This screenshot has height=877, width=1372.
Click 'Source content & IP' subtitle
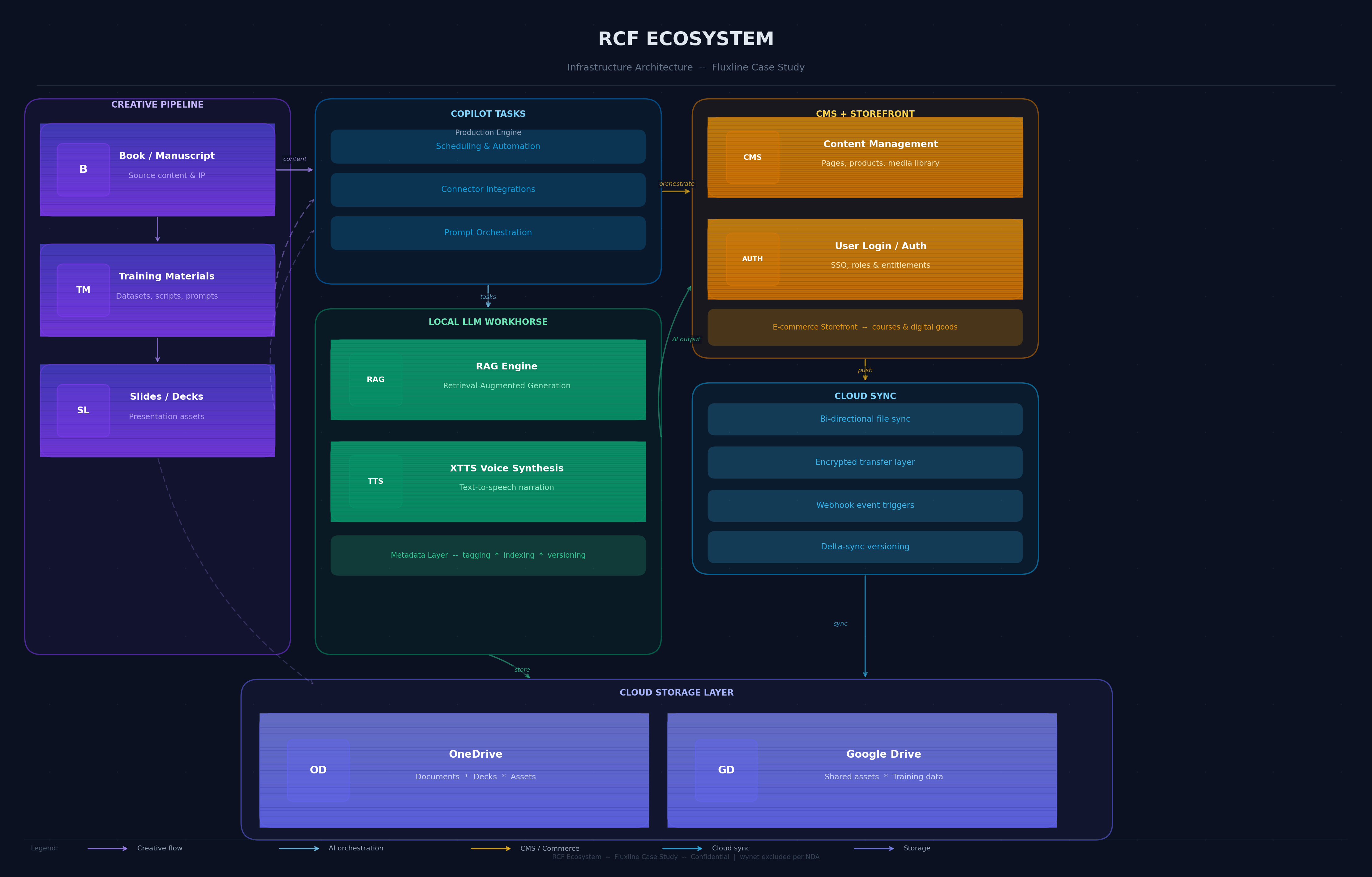pos(167,175)
